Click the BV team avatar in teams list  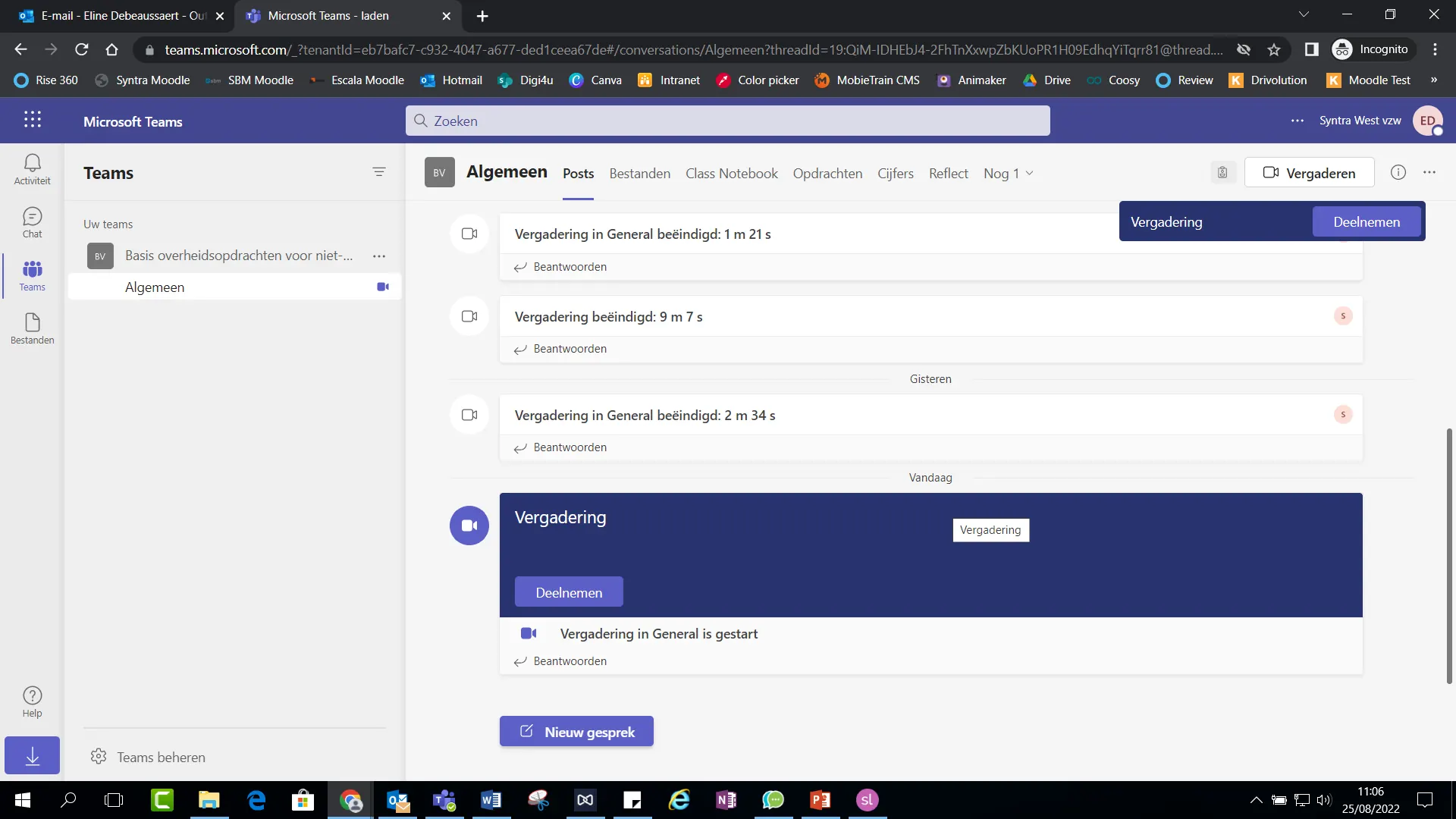(x=100, y=256)
